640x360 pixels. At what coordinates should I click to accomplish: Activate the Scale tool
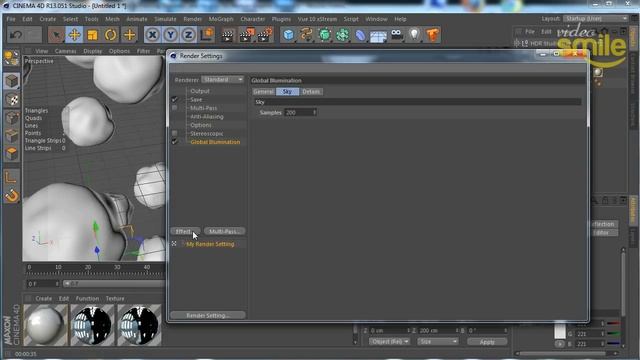[92, 35]
